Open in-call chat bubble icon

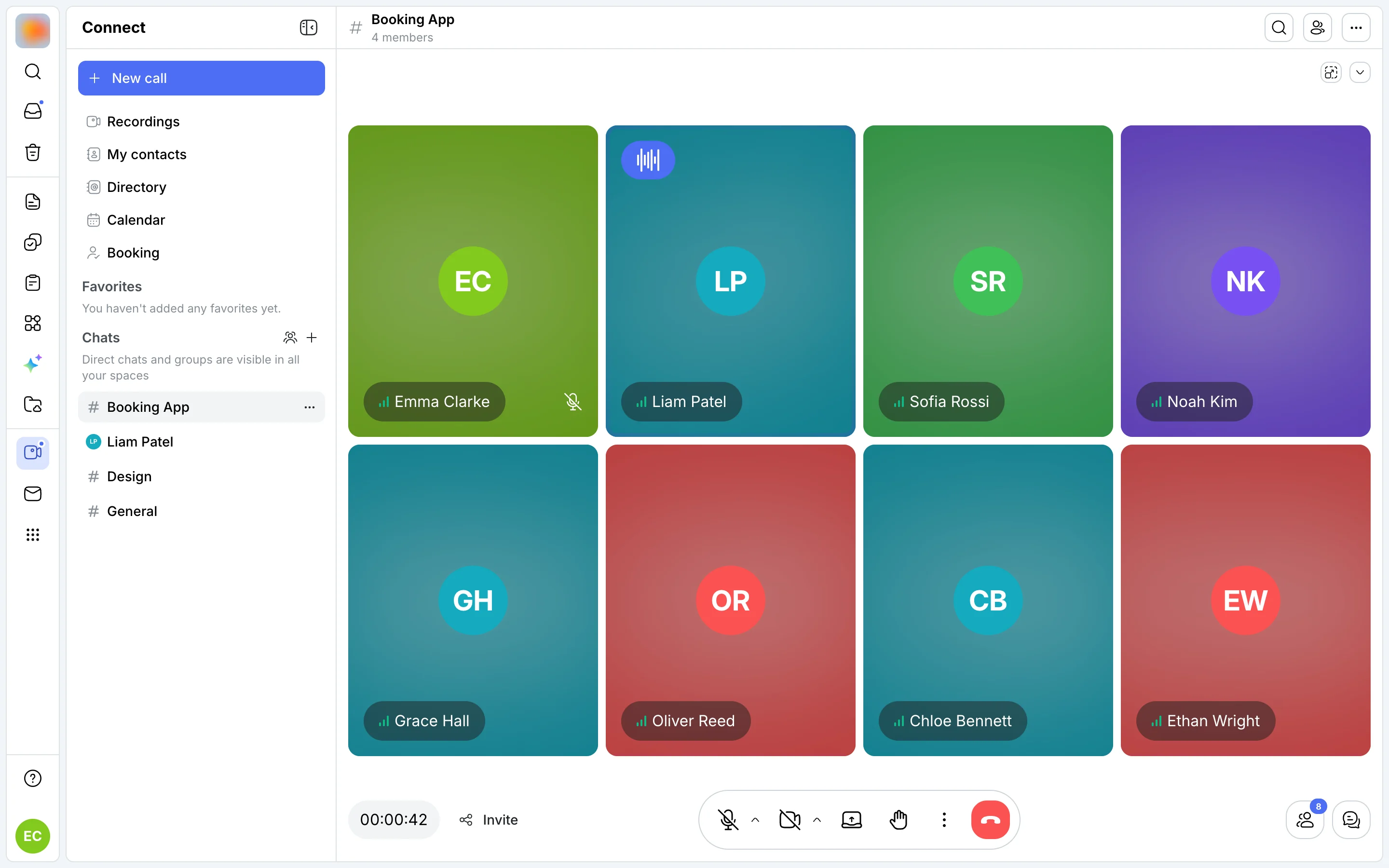coord(1351,820)
